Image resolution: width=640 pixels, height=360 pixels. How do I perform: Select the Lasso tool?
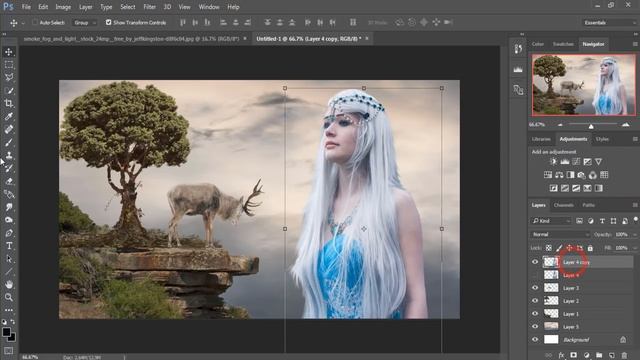click(x=9, y=78)
